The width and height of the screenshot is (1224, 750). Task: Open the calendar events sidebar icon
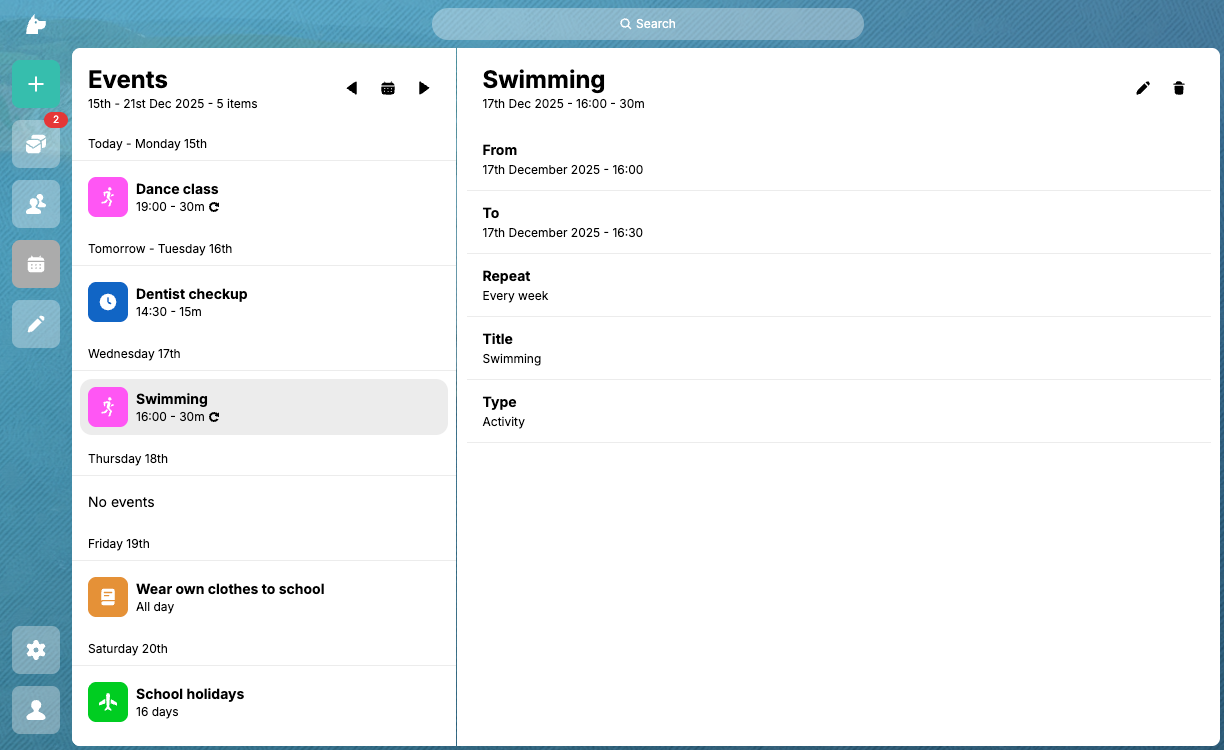click(36, 264)
